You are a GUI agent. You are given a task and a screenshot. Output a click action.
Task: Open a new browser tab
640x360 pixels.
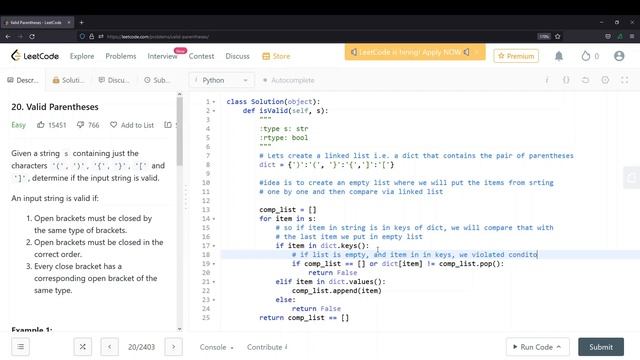pyautogui.click(x=81, y=22)
